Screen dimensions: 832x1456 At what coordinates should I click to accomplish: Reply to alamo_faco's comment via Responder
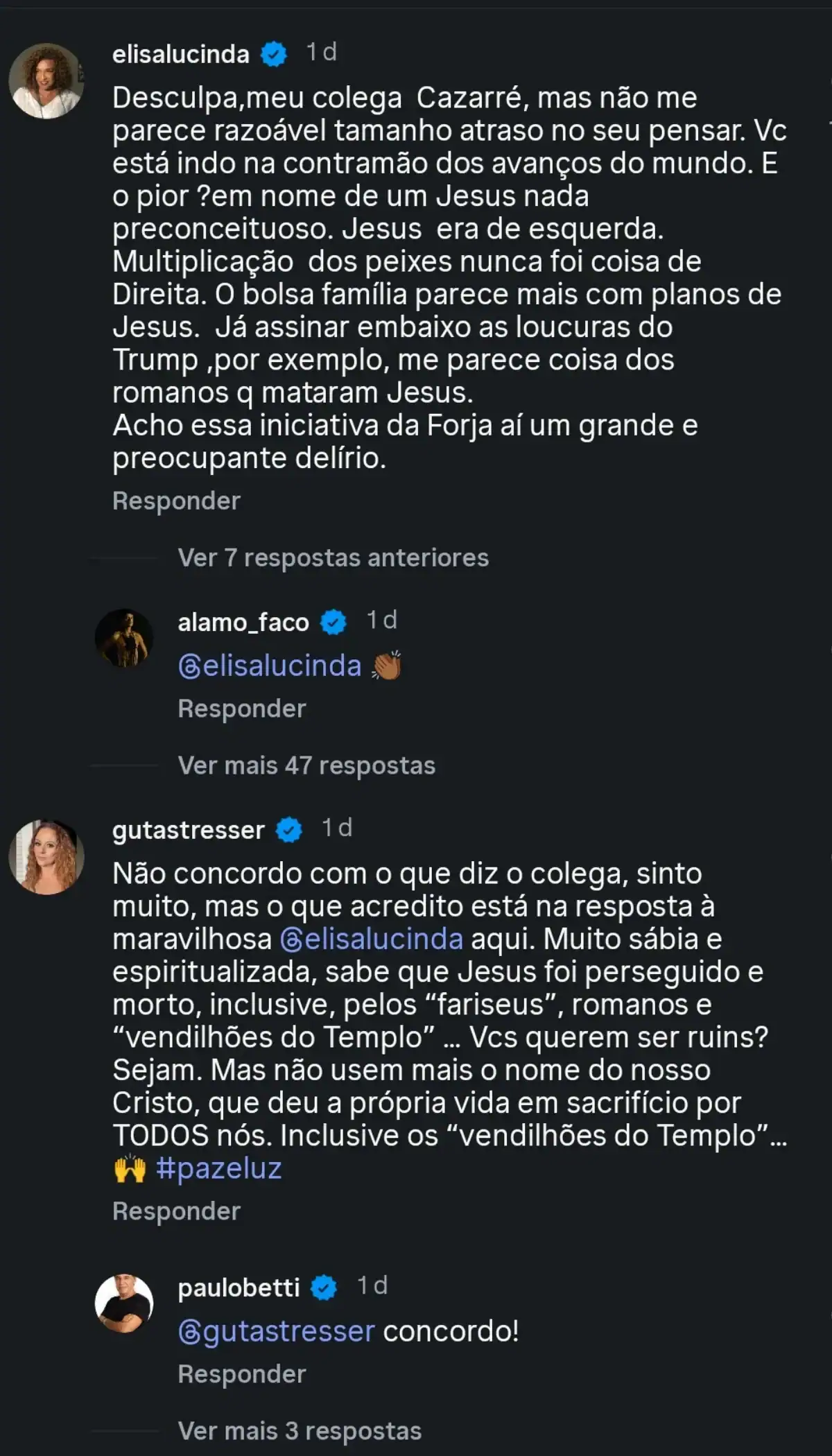241,709
